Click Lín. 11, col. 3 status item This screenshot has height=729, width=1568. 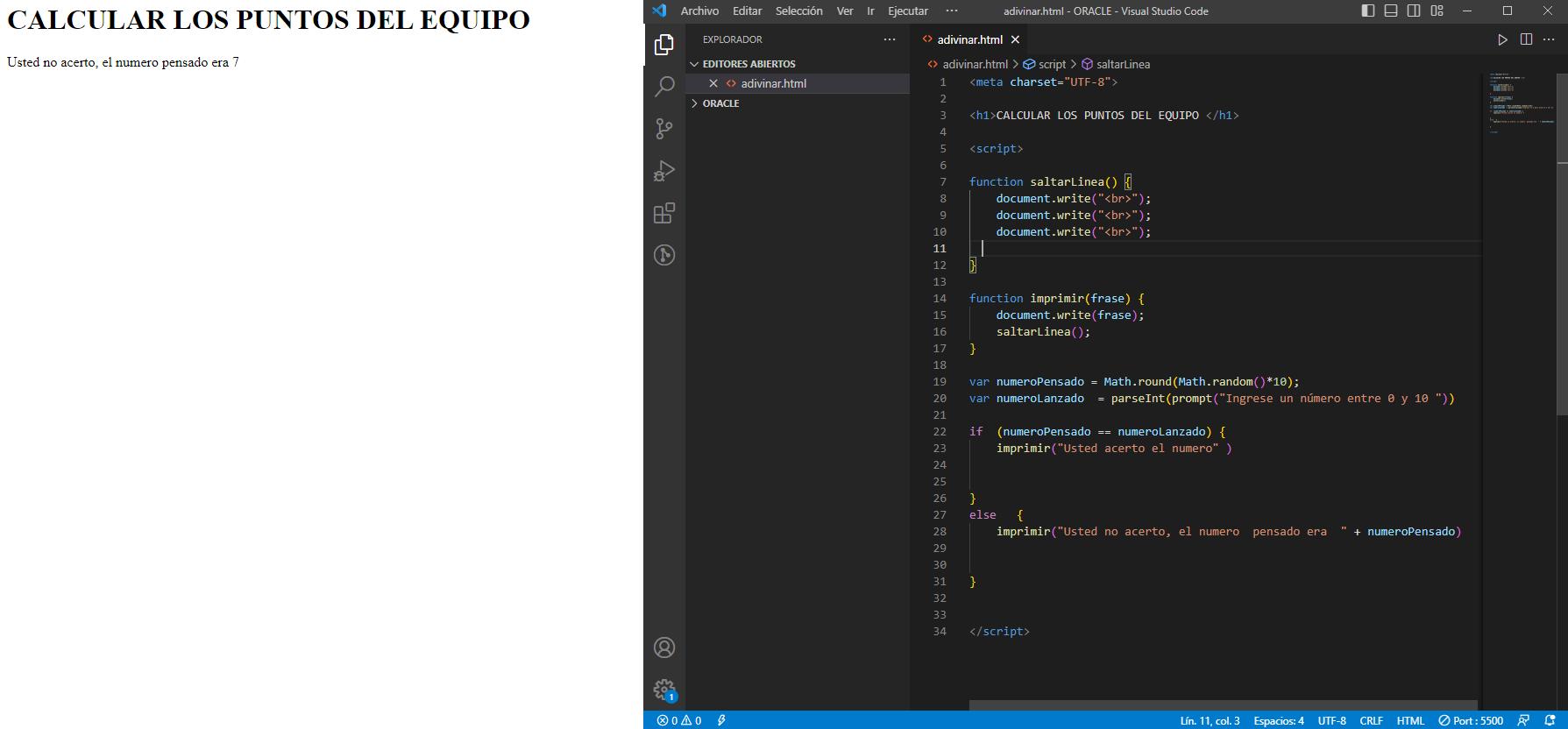[x=1210, y=720]
